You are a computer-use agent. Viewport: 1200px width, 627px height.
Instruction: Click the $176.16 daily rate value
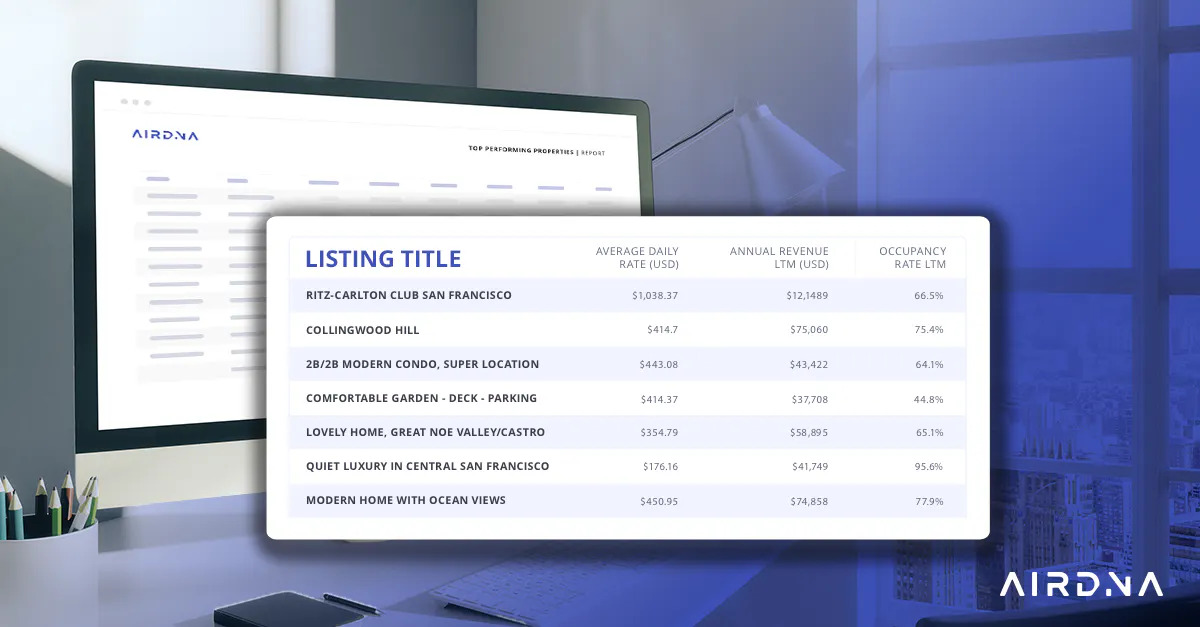(659, 466)
